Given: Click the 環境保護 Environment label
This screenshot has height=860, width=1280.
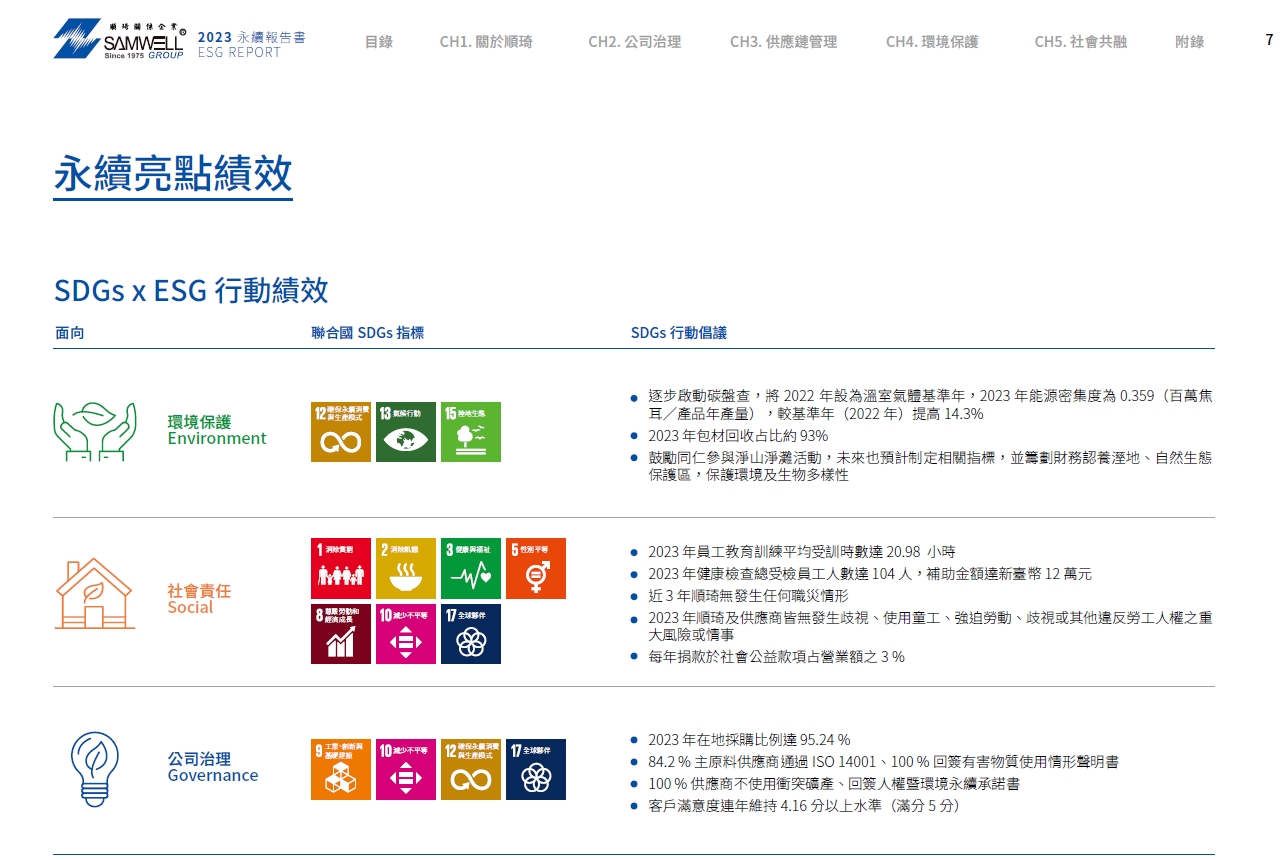Looking at the screenshot, I should click(217, 430).
